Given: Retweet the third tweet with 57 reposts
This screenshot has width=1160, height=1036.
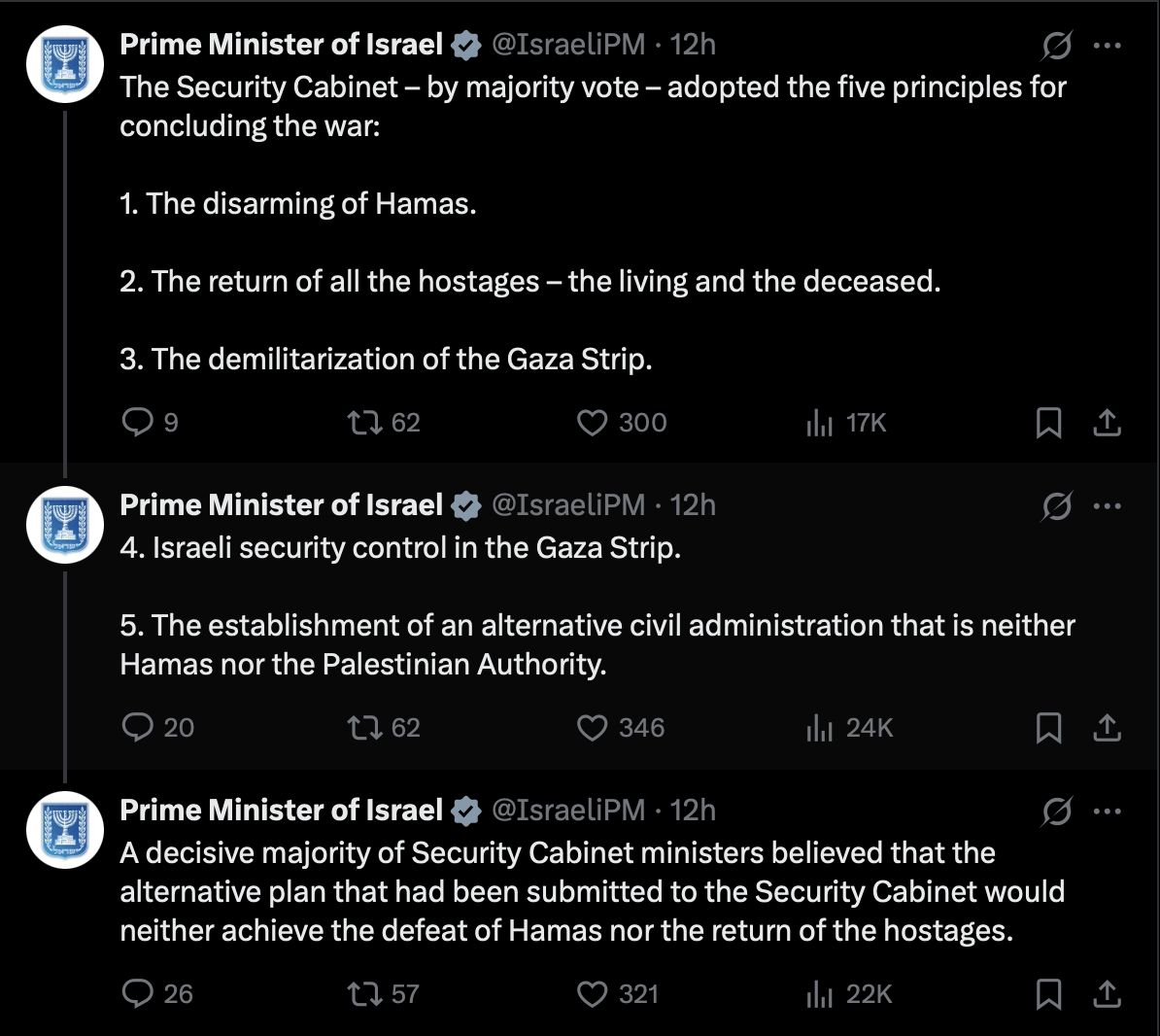Looking at the screenshot, I should [383, 994].
